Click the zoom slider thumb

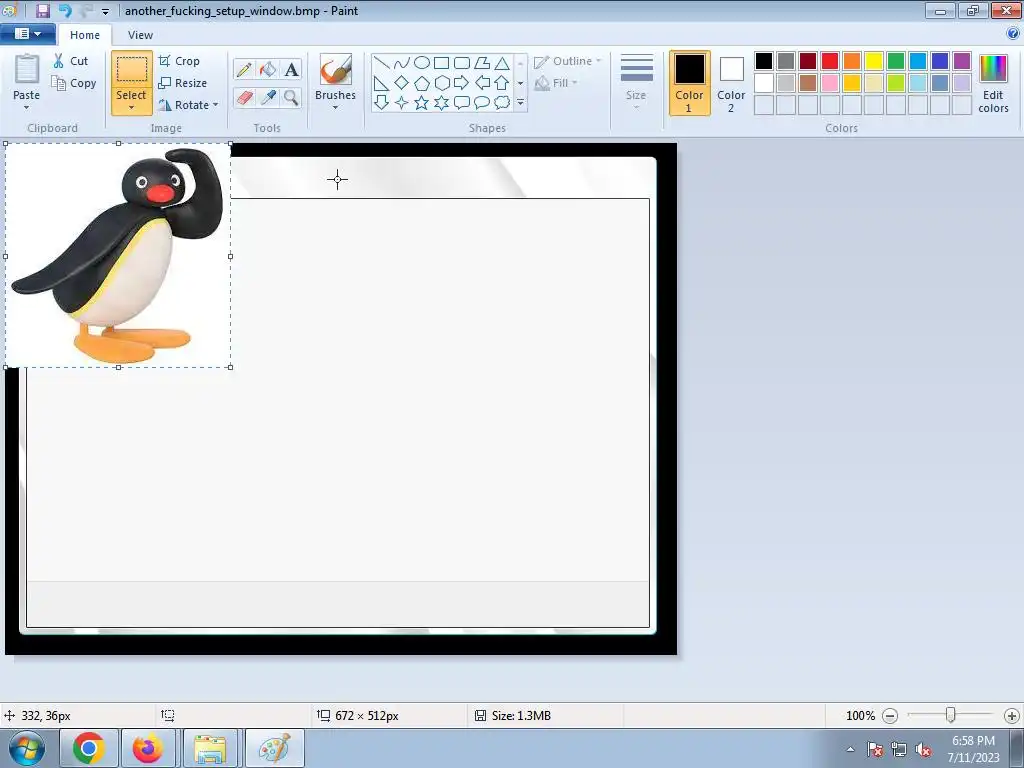[951, 716]
